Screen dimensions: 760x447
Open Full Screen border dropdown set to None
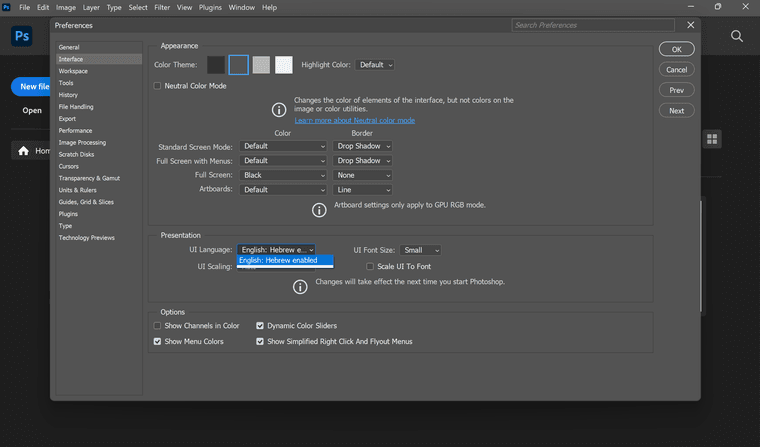[x=363, y=175]
